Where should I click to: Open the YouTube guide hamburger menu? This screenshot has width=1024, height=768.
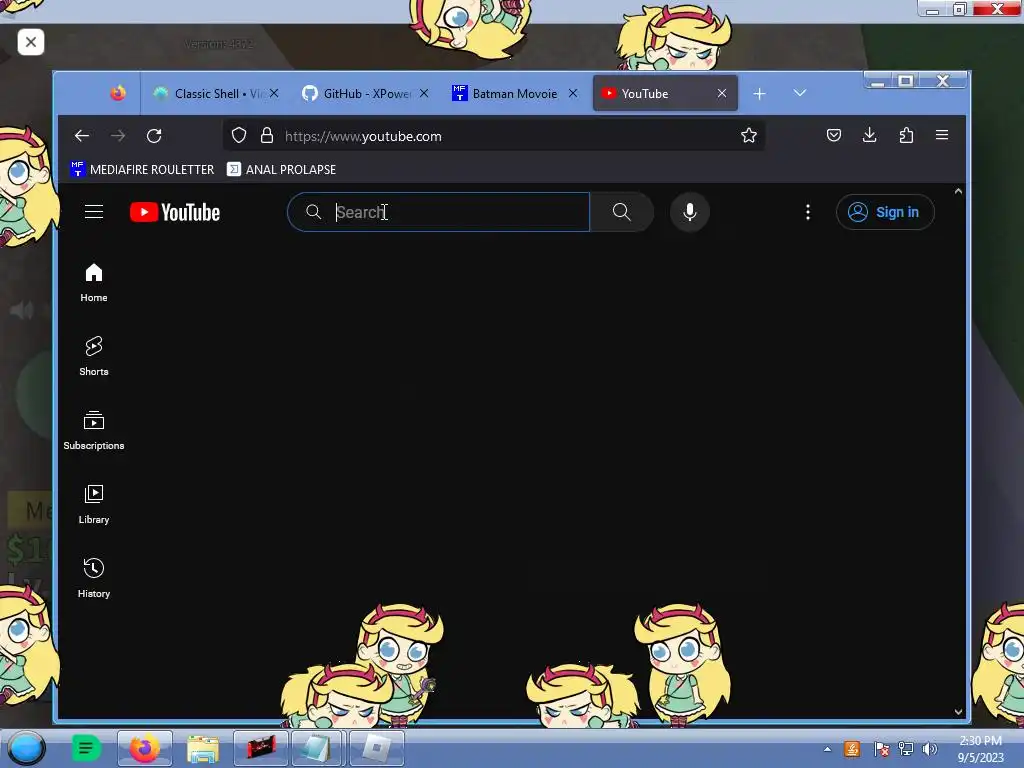94,212
